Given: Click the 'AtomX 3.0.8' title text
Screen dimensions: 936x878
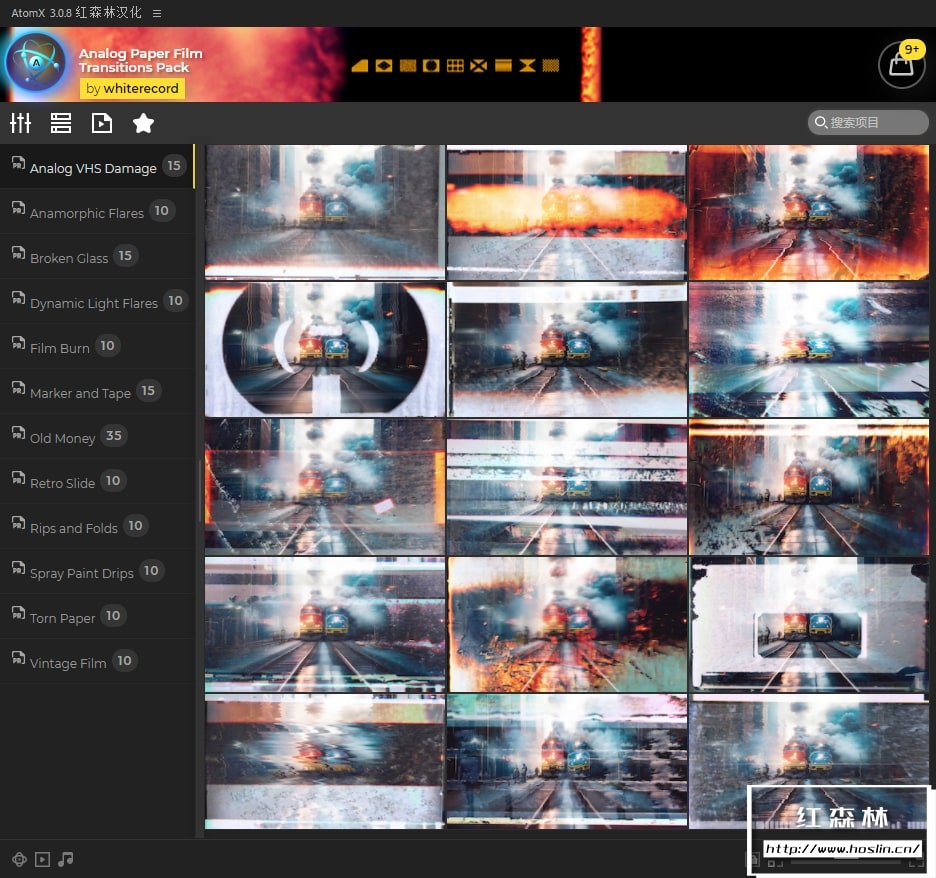Looking at the screenshot, I should click(41, 13).
